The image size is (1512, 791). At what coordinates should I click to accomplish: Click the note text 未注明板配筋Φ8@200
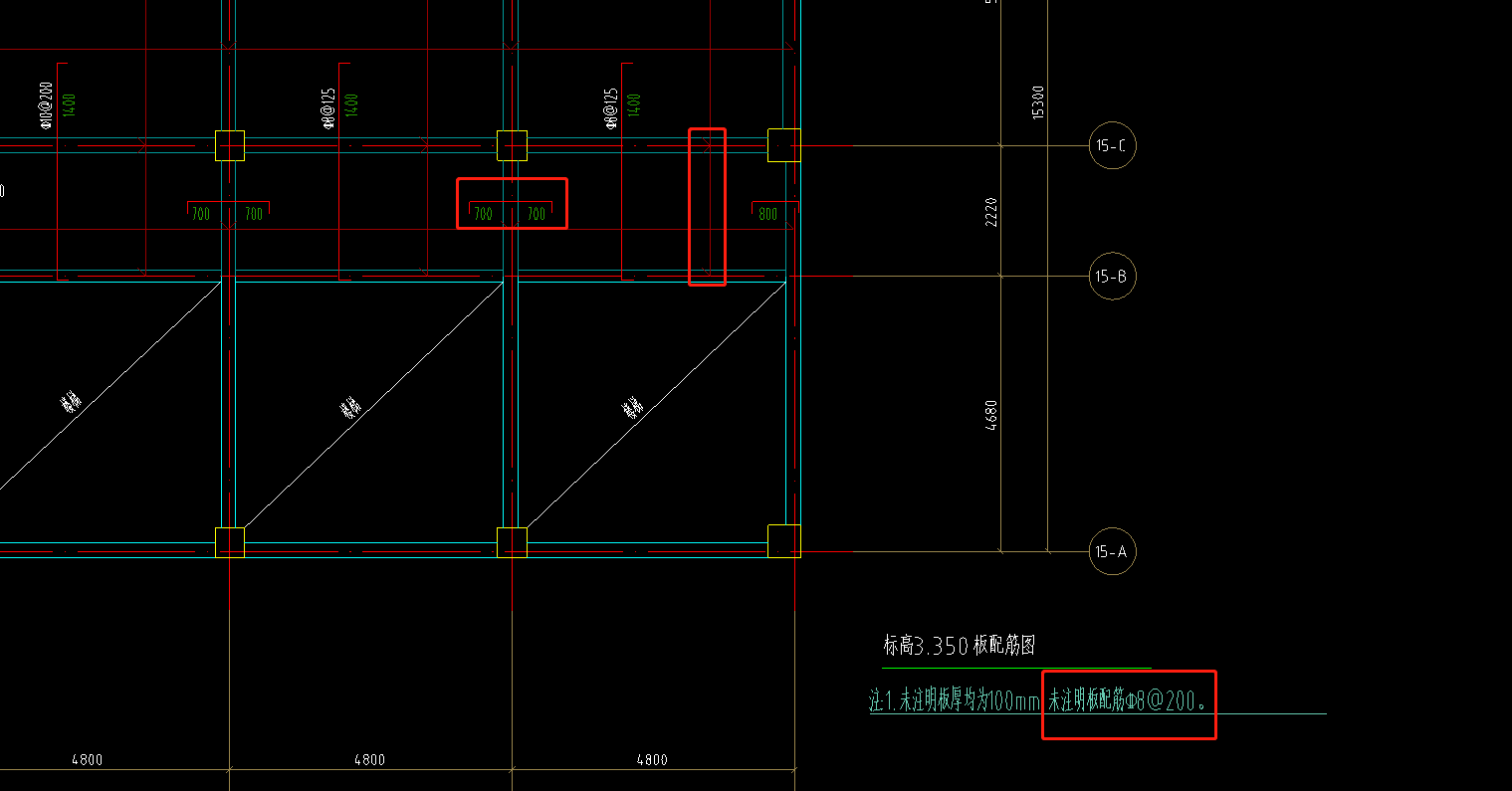click(x=1129, y=701)
